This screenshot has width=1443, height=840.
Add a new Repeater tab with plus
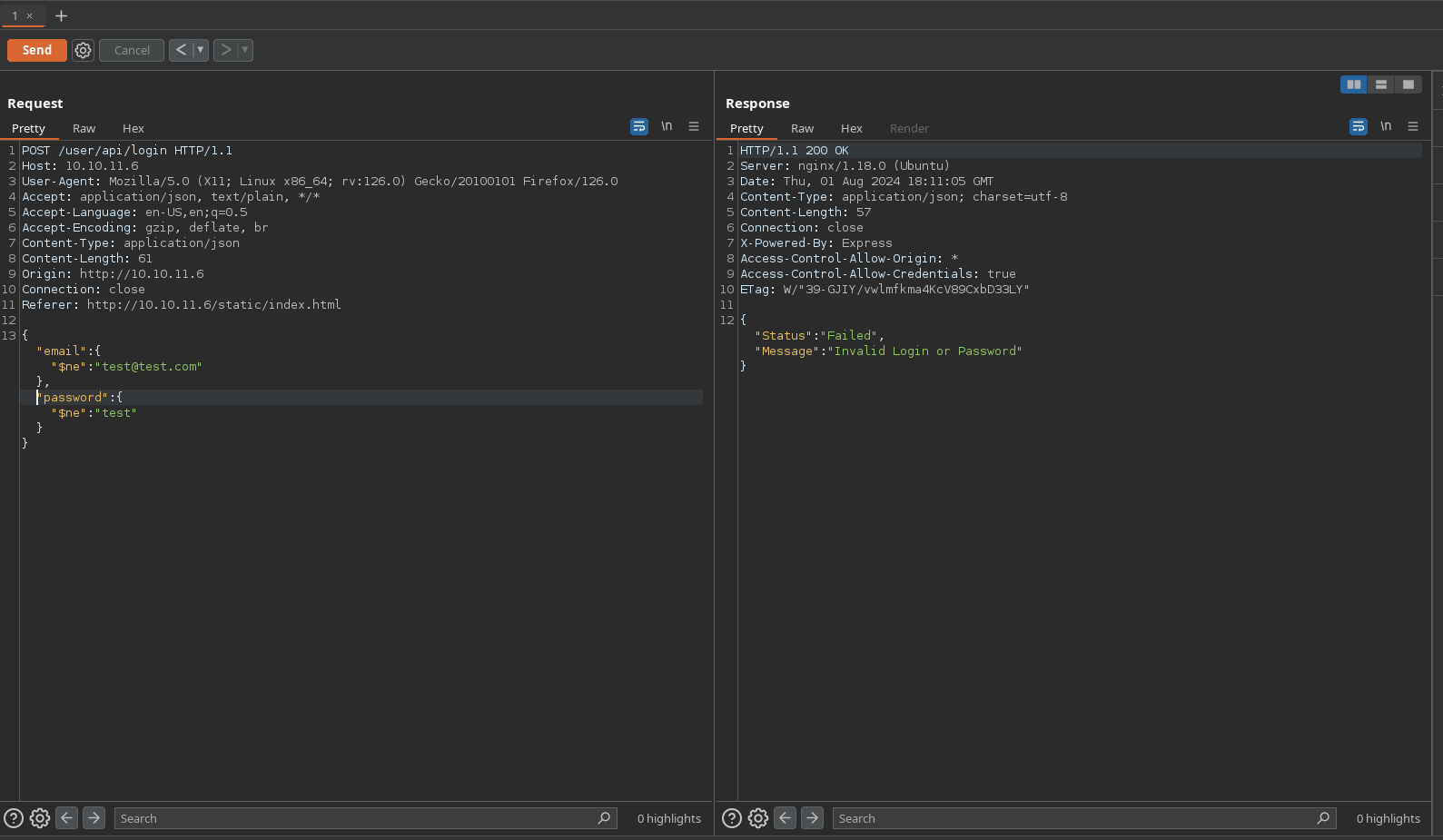coord(61,15)
